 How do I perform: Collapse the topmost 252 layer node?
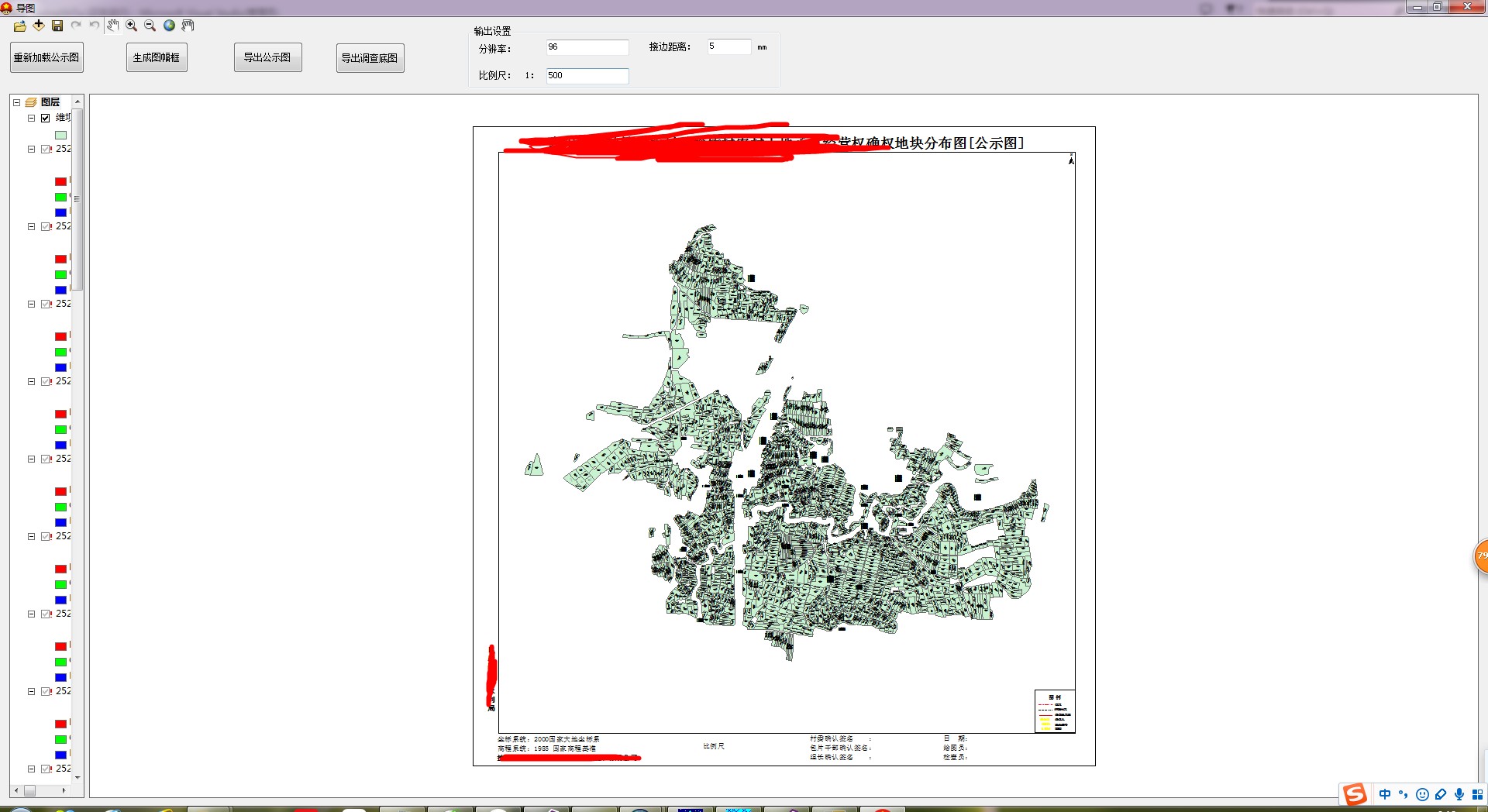31,150
